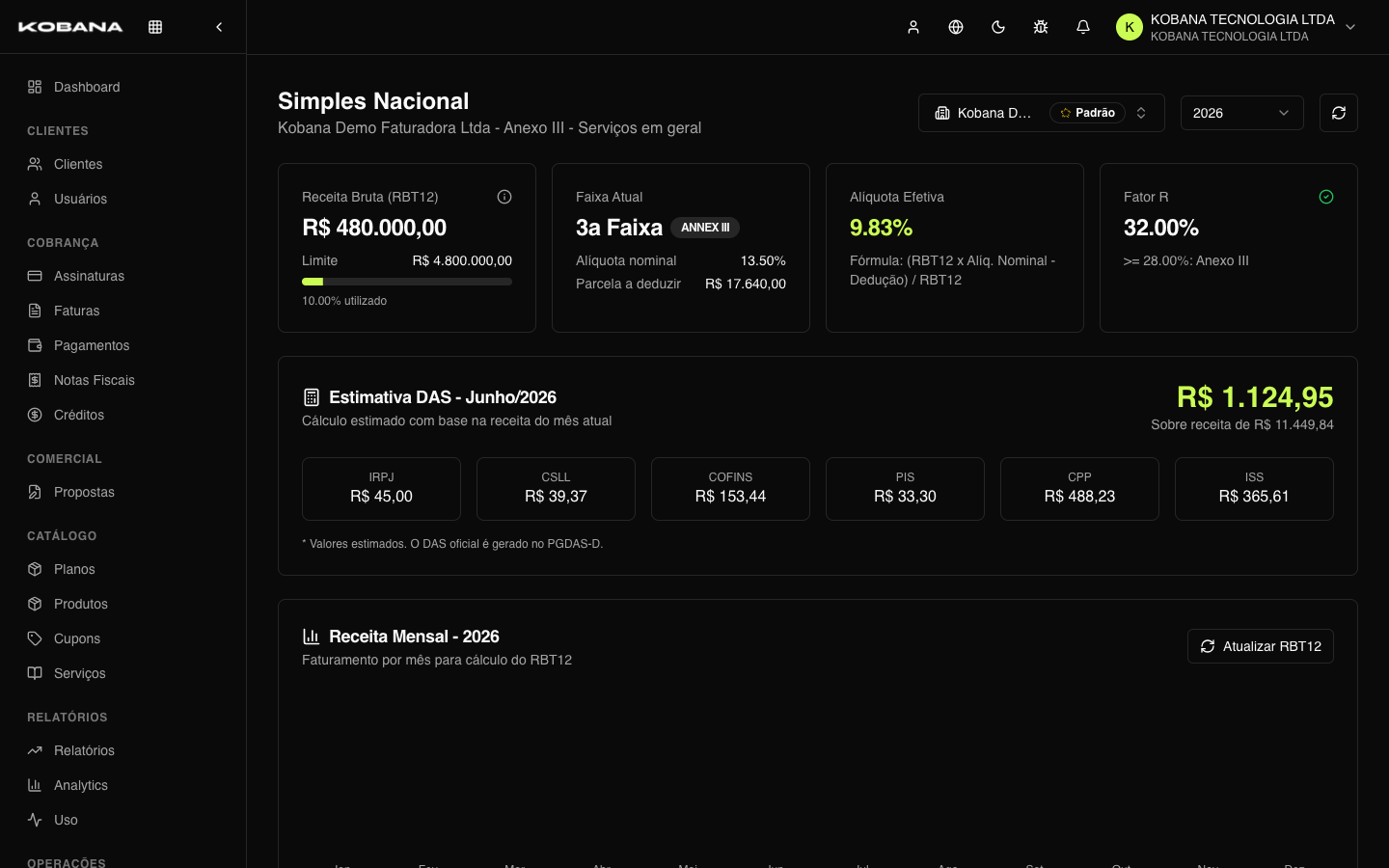The image size is (1389, 868).
Task: Click the green K avatar
Action: pyautogui.click(x=1130, y=27)
